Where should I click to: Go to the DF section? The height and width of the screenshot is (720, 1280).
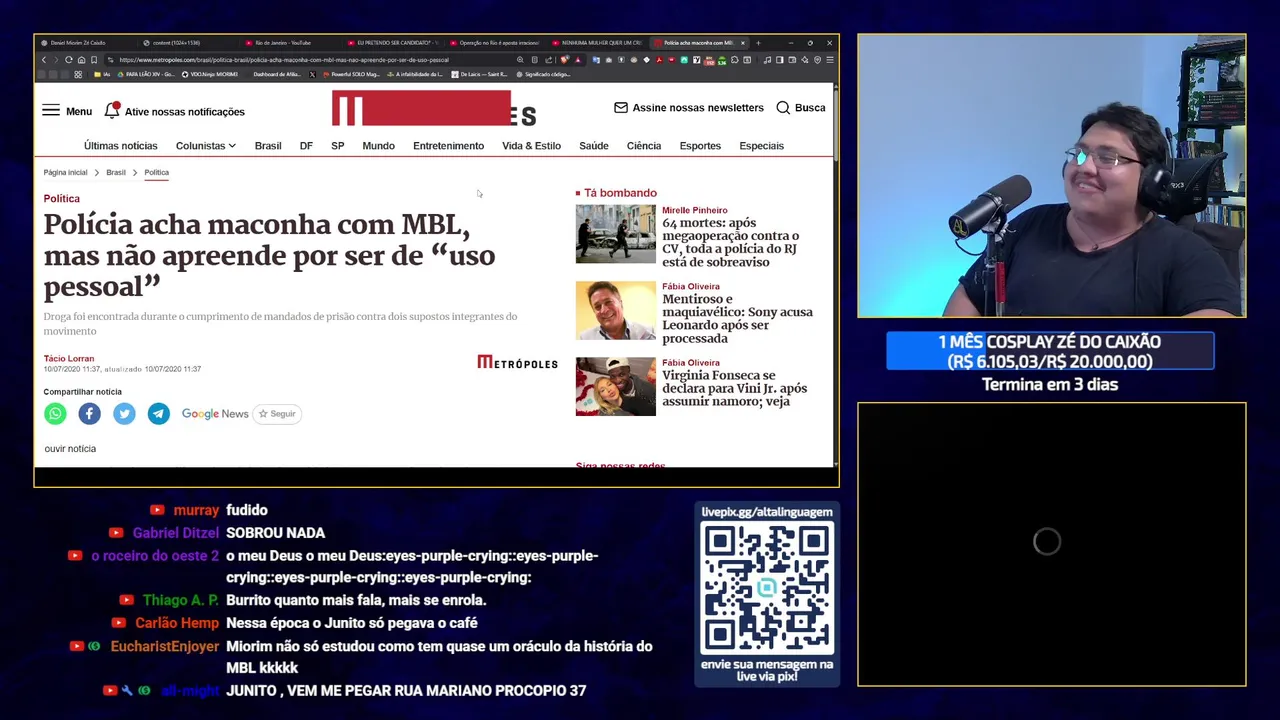point(306,146)
